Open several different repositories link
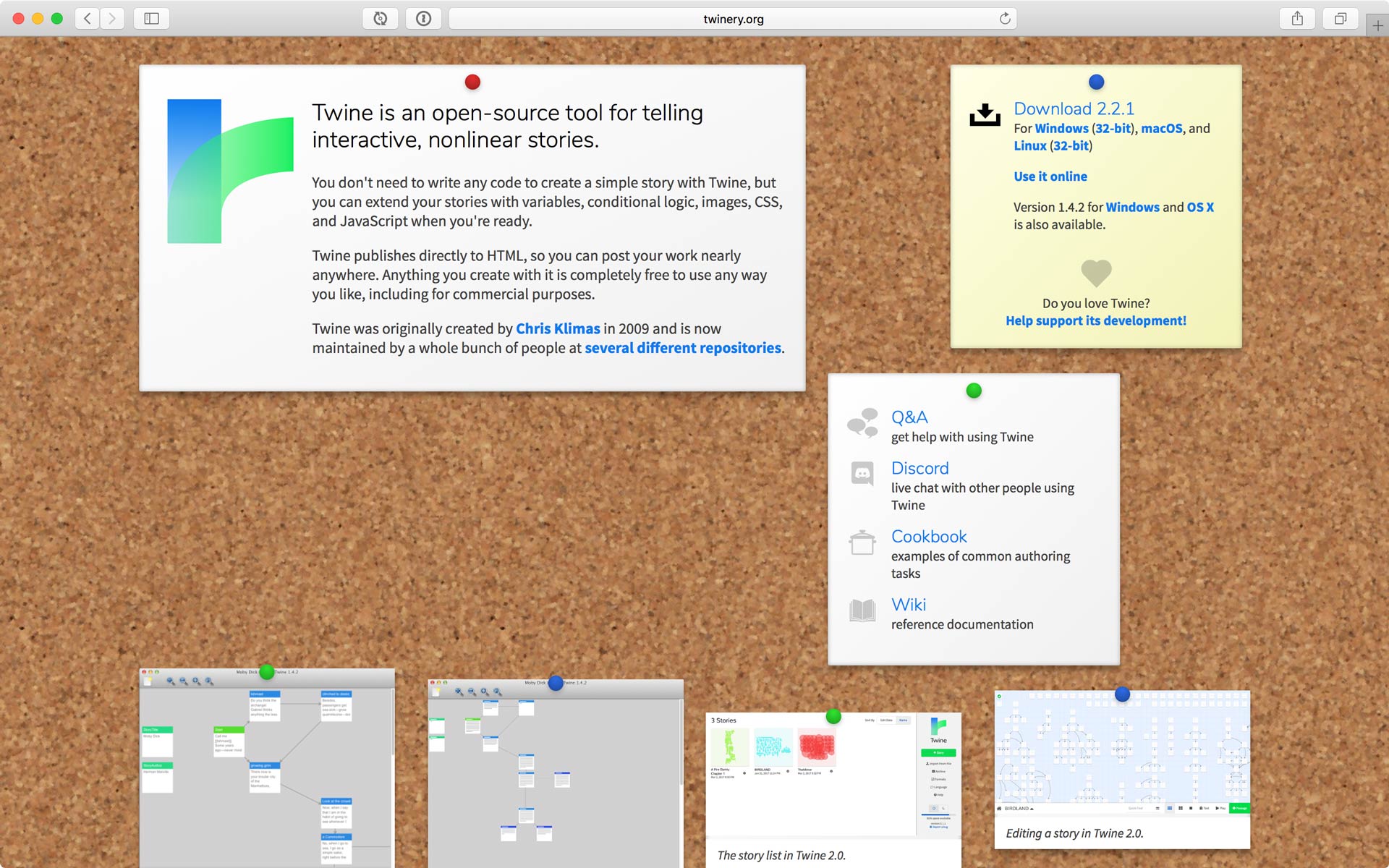 [x=683, y=348]
